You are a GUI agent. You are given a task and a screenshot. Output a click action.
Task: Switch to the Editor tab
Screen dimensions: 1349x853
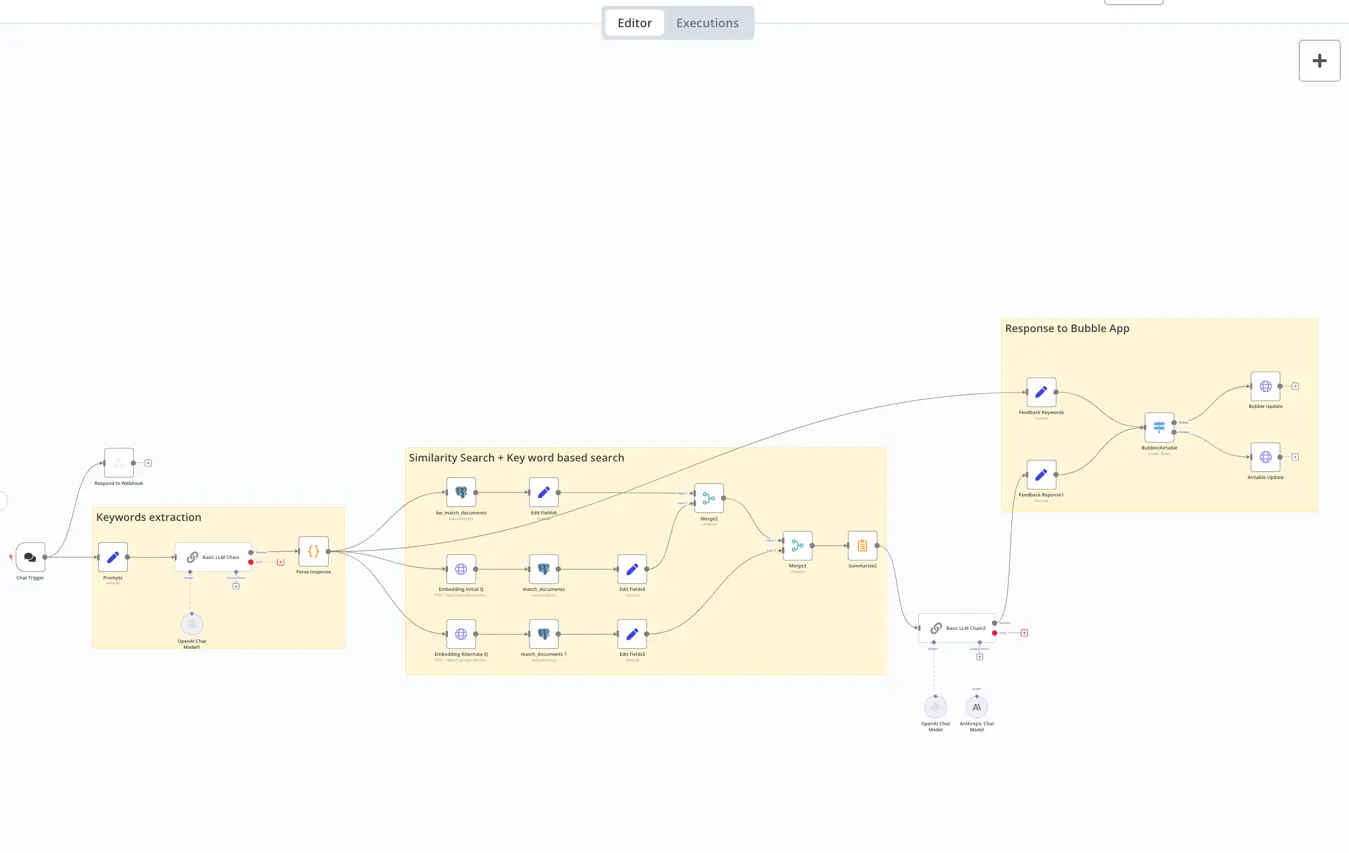pos(634,23)
